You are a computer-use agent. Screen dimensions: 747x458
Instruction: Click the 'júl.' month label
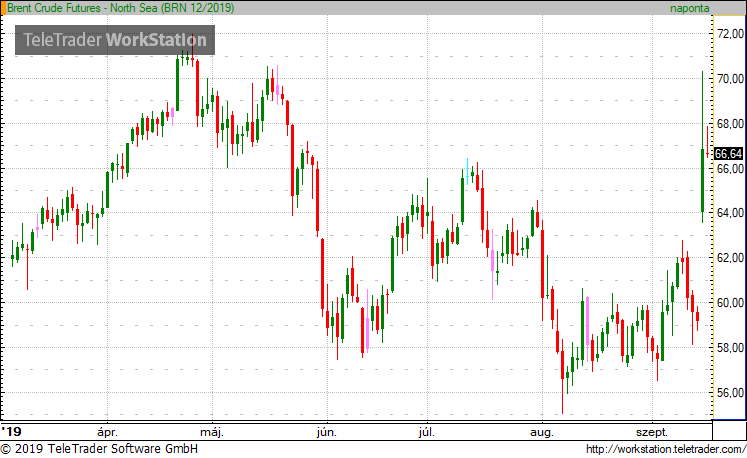(x=427, y=432)
